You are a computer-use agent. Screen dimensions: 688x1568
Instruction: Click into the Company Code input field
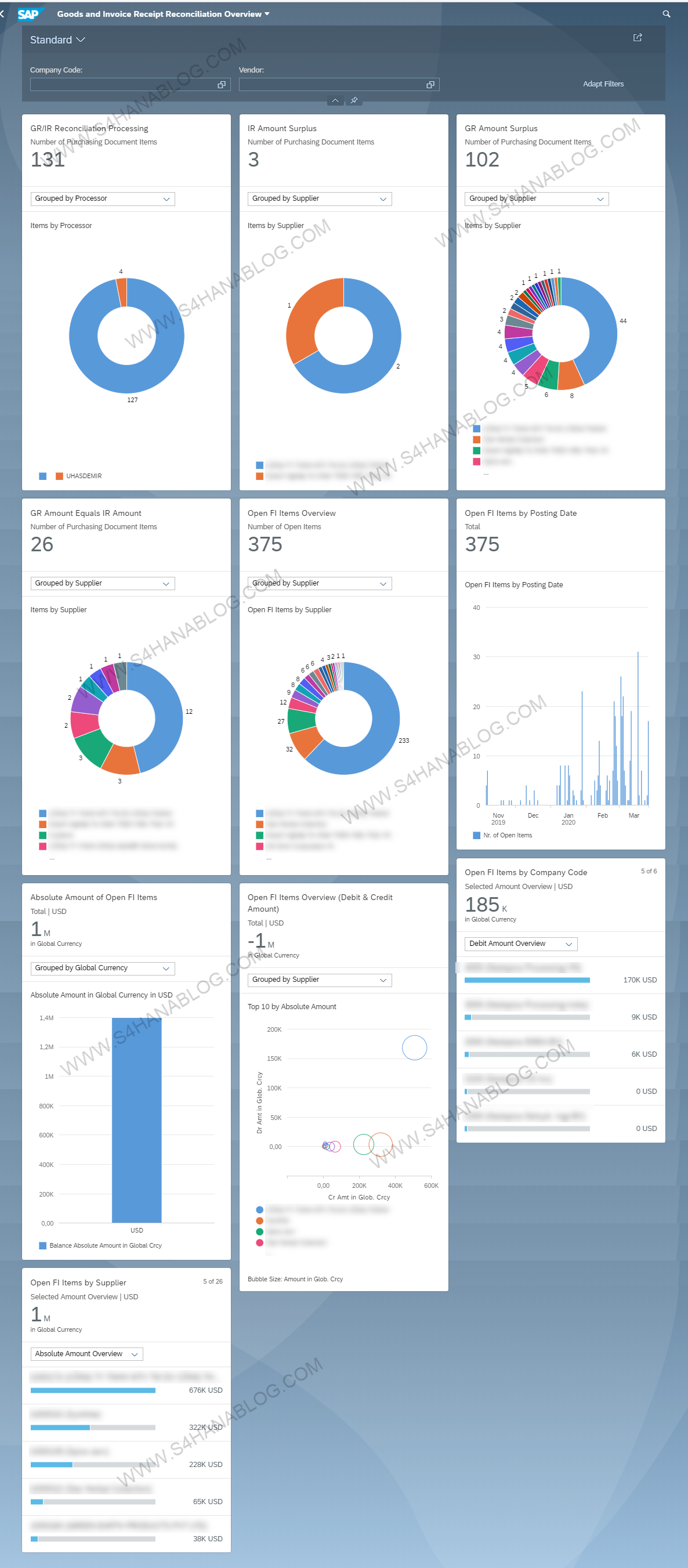click(122, 85)
